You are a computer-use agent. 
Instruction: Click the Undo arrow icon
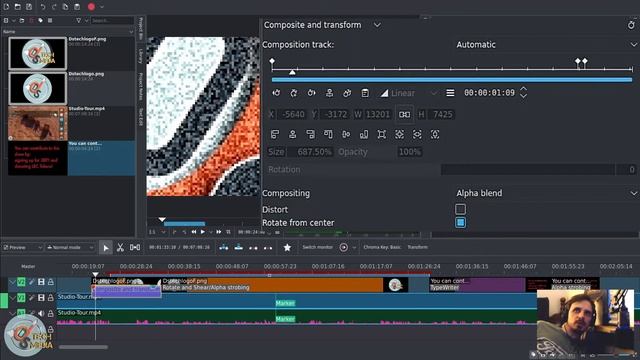tap(43, 7)
